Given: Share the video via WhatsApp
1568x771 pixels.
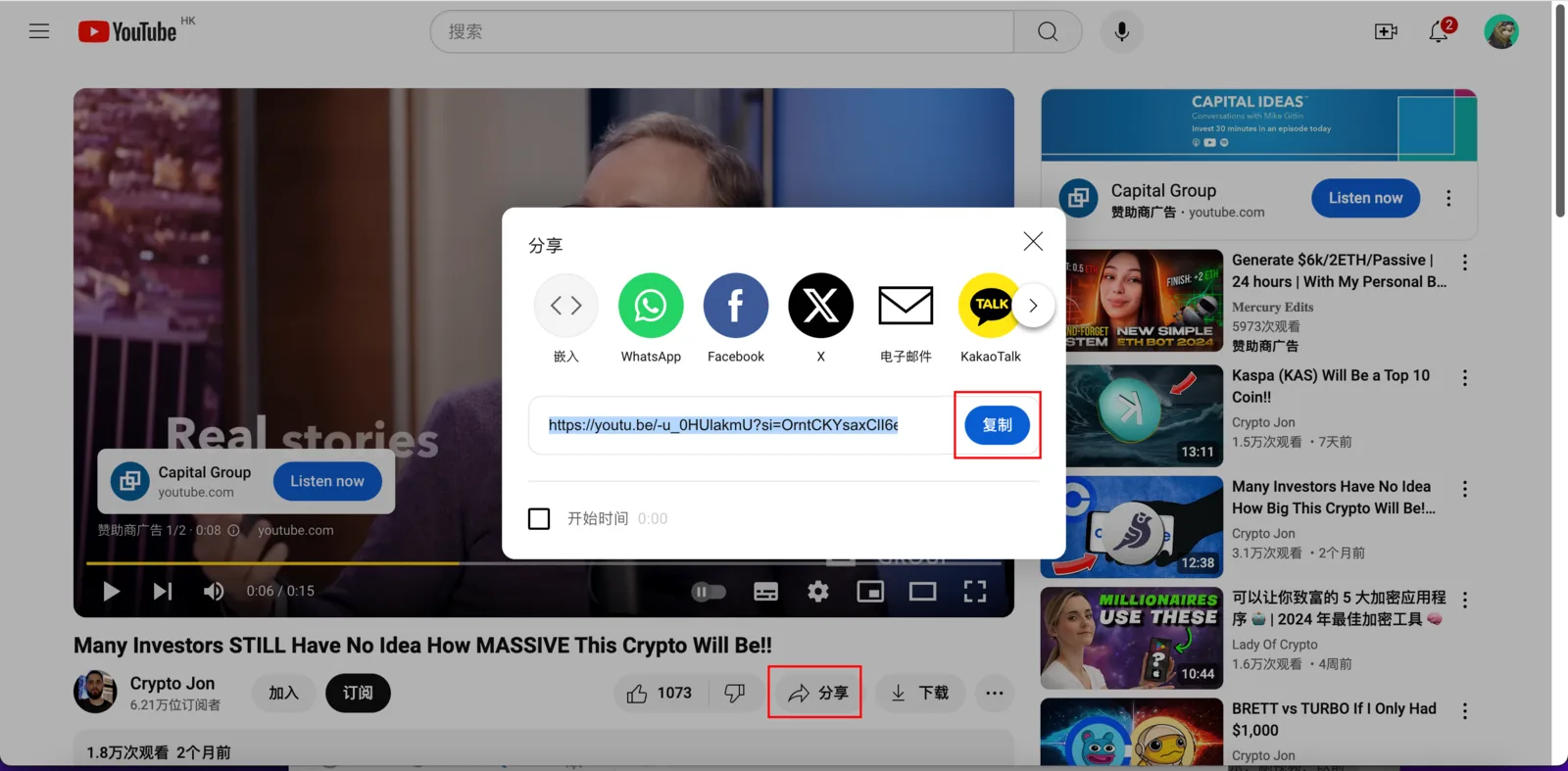Looking at the screenshot, I should (x=651, y=306).
